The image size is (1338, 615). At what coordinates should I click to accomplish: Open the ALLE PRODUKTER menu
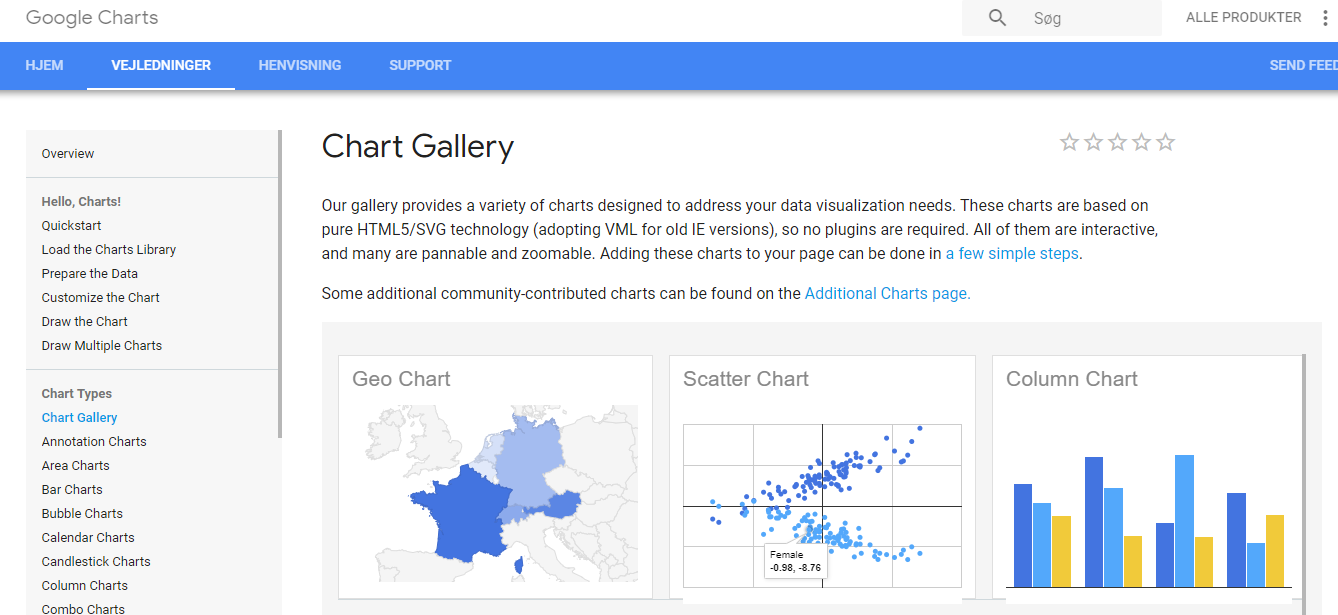[1243, 18]
